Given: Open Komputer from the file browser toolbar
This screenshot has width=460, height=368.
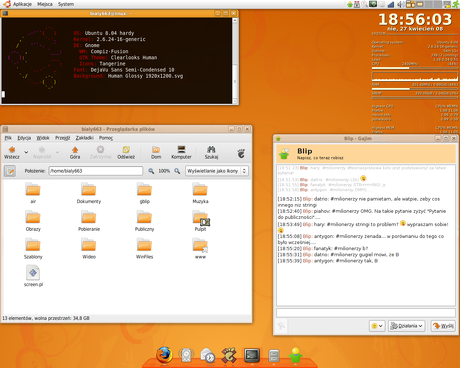Looking at the screenshot, I should pyautogui.click(x=181, y=149).
